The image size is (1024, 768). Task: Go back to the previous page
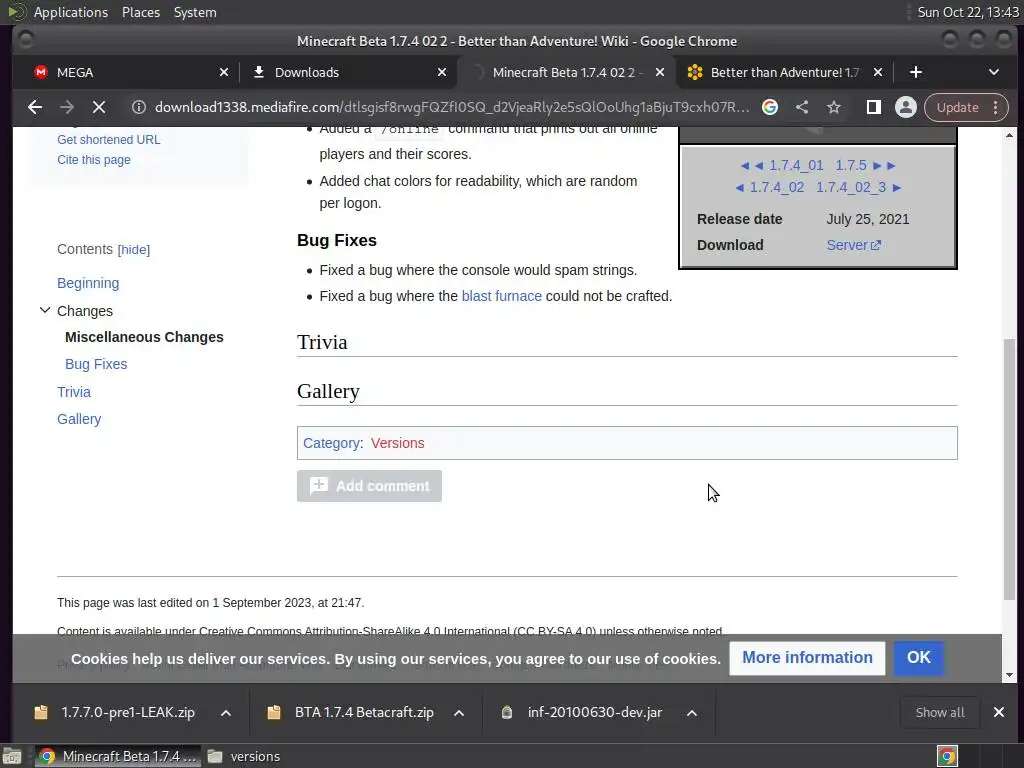(x=35, y=107)
